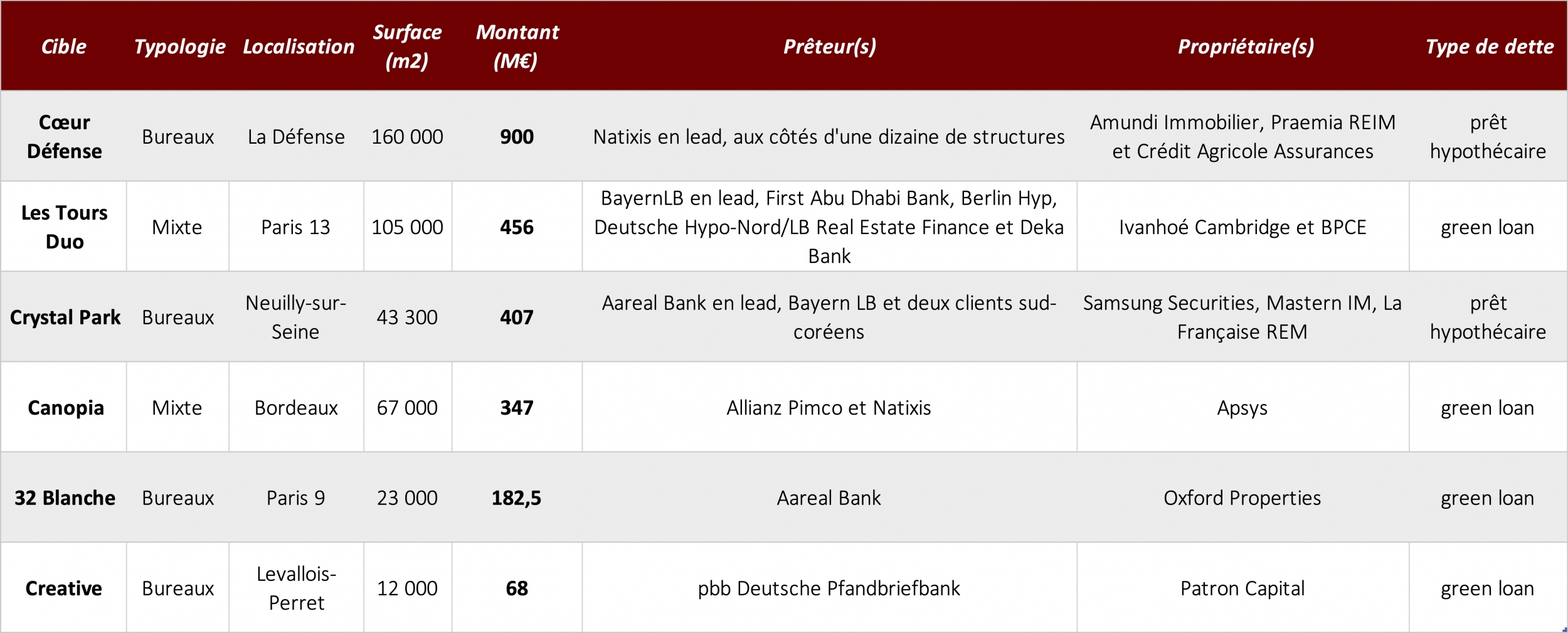Click the Prêteur(s) column header
Image resolution: width=1568 pixels, height=633 pixels.
829,46
